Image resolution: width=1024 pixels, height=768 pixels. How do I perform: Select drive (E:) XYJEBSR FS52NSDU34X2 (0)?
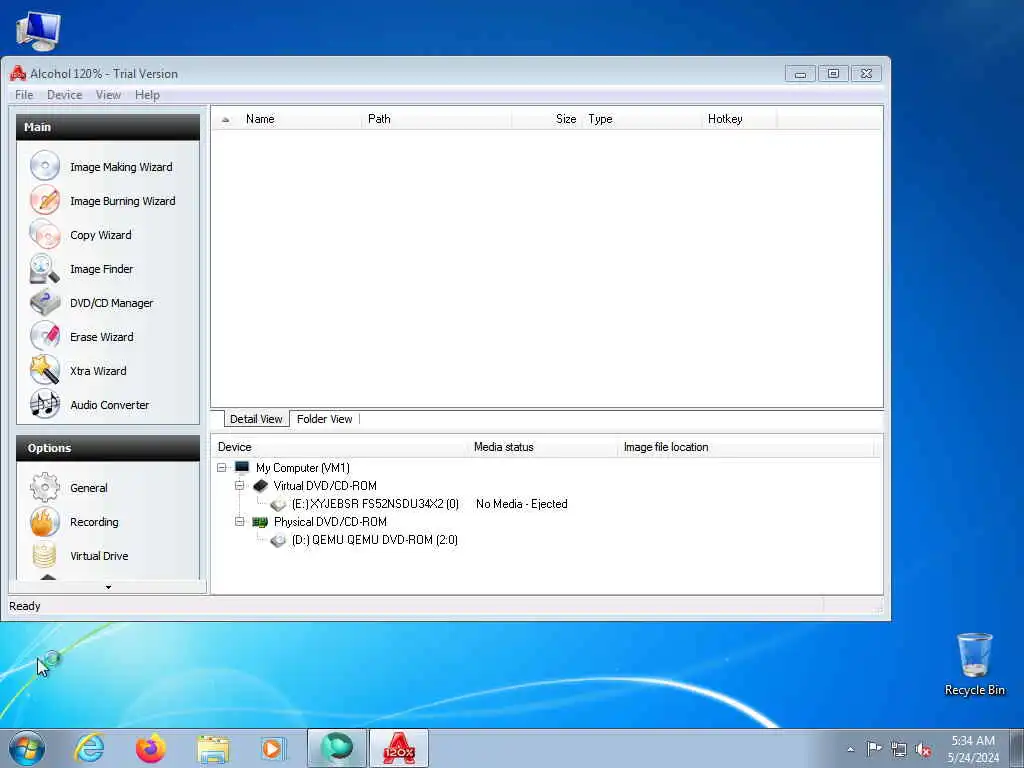click(x=375, y=504)
